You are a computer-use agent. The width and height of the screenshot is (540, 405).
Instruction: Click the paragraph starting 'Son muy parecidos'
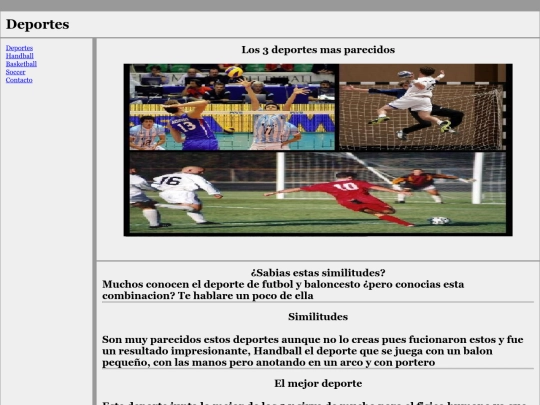[313, 351]
